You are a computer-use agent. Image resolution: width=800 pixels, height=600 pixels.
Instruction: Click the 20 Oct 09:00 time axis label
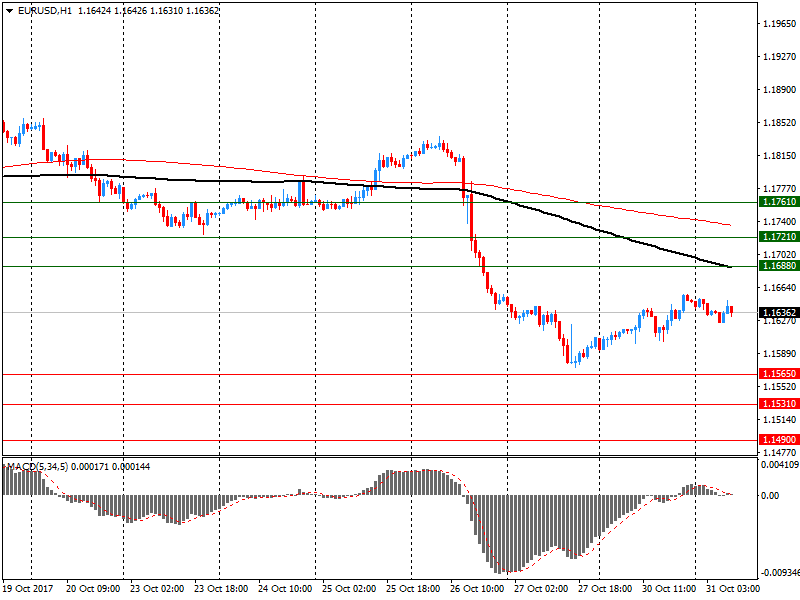(93, 589)
